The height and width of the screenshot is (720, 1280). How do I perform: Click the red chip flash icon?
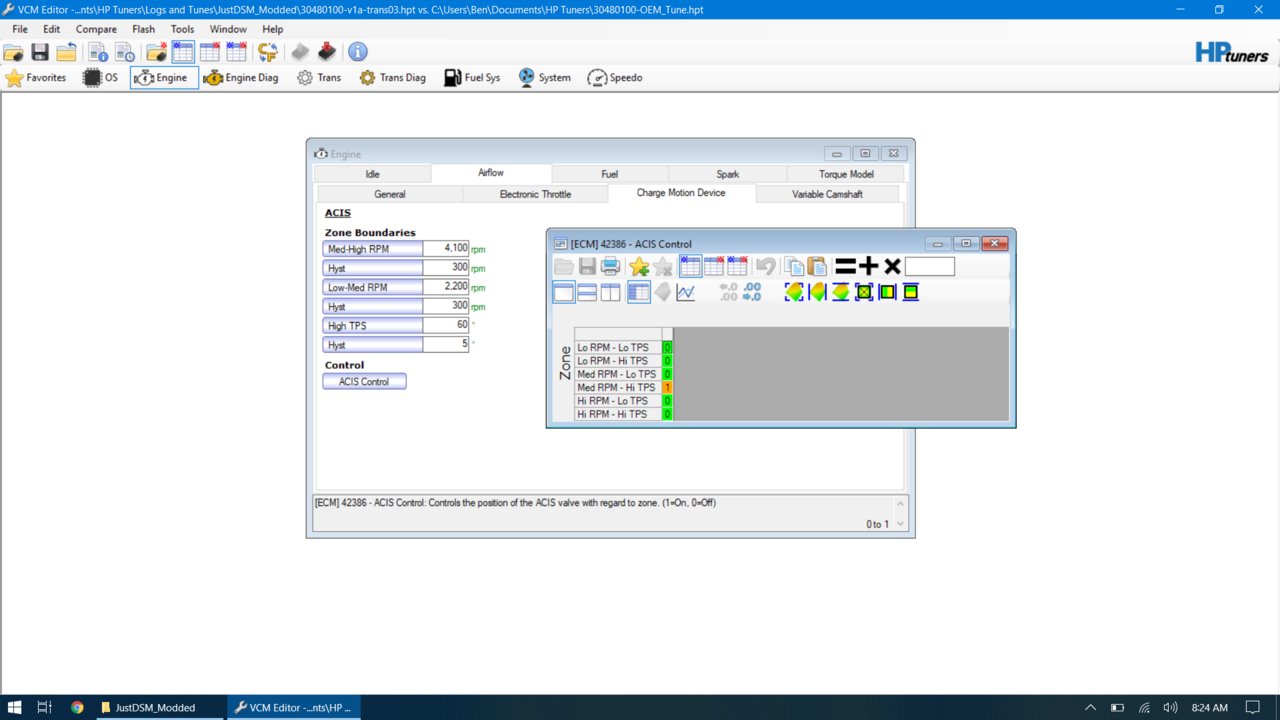click(326, 52)
